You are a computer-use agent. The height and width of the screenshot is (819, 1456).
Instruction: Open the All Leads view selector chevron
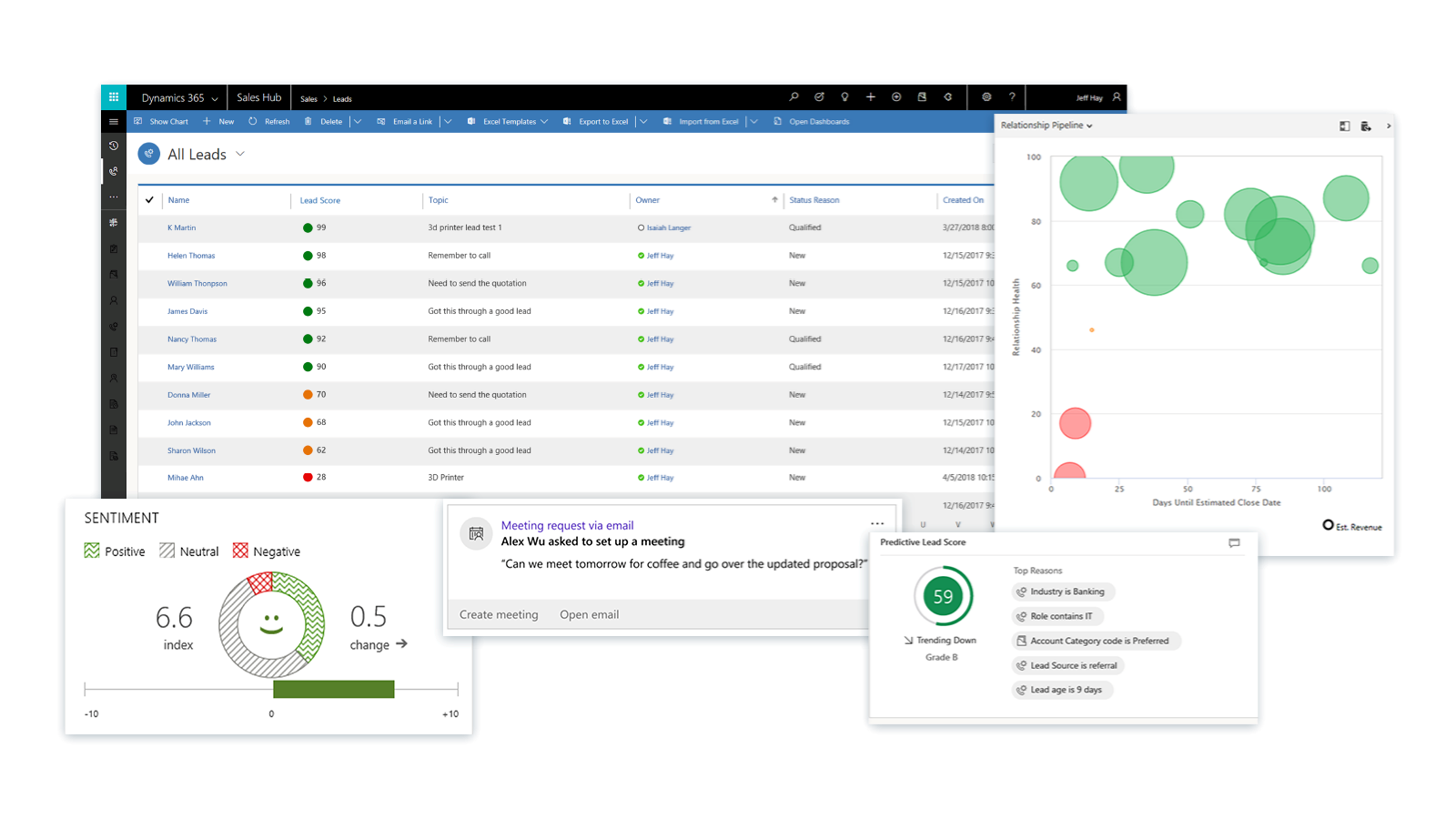click(240, 154)
